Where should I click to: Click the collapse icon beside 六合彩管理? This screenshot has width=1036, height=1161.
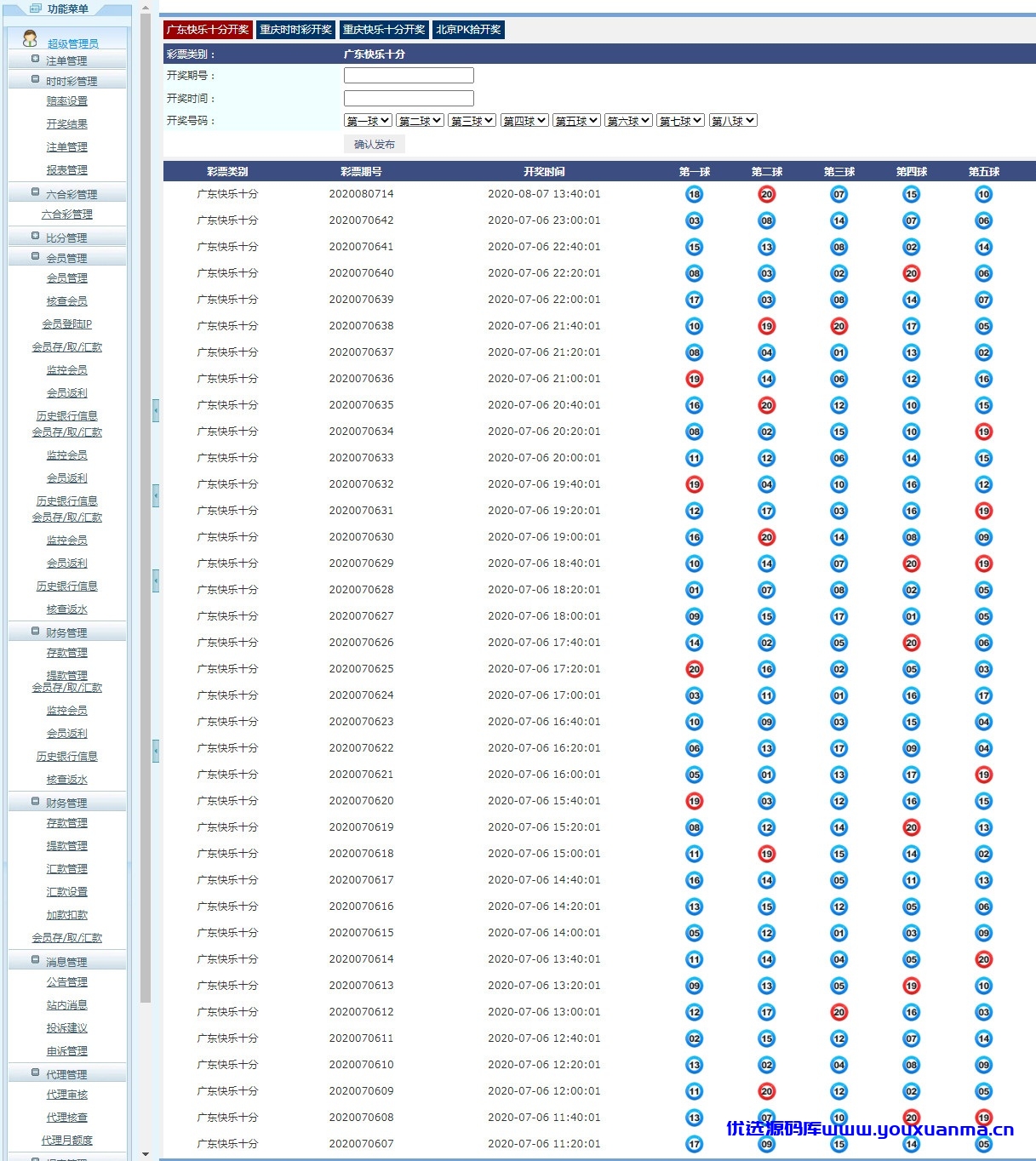(x=35, y=193)
